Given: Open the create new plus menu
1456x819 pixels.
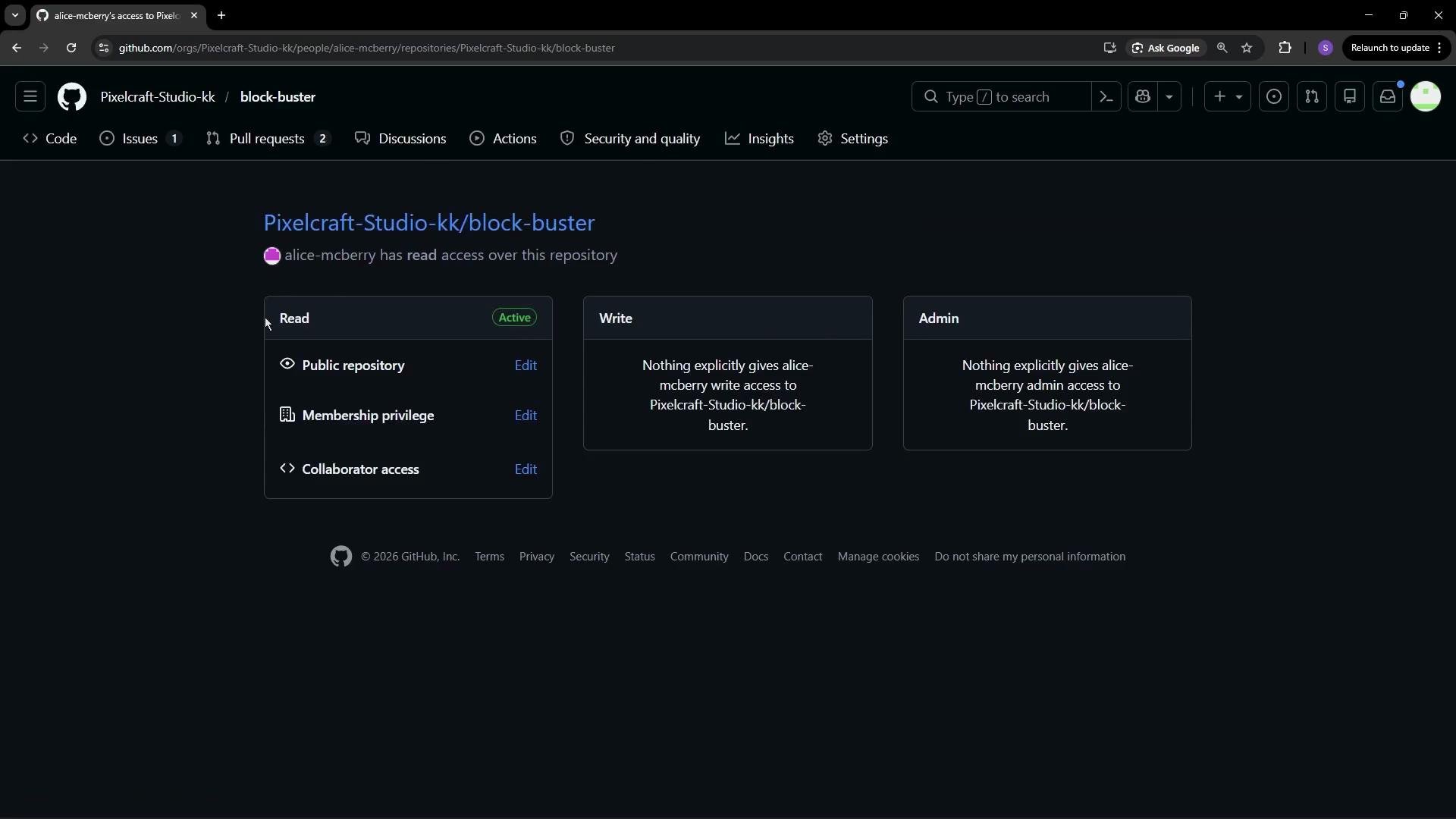Looking at the screenshot, I should coord(1228,97).
